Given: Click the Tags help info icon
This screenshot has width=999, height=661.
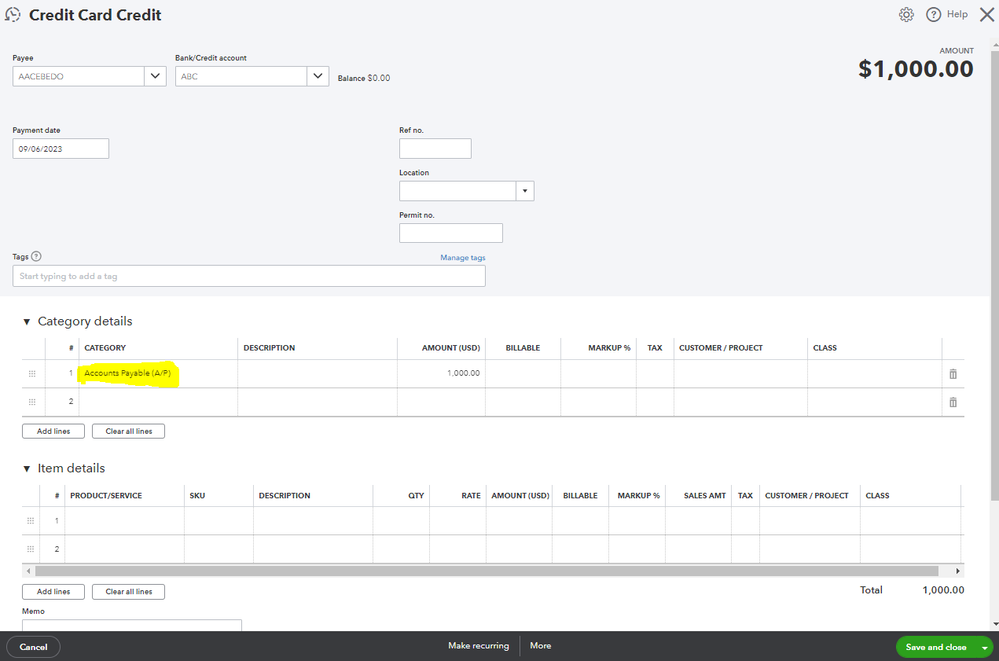Looking at the screenshot, I should tap(36, 256).
